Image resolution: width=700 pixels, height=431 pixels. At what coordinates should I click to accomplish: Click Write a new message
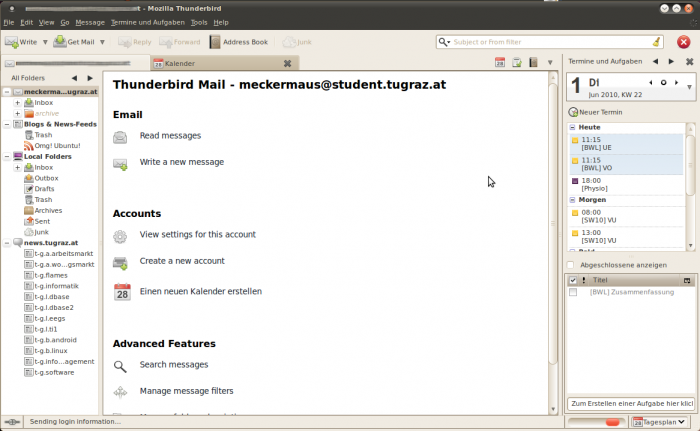(x=182, y=162)
